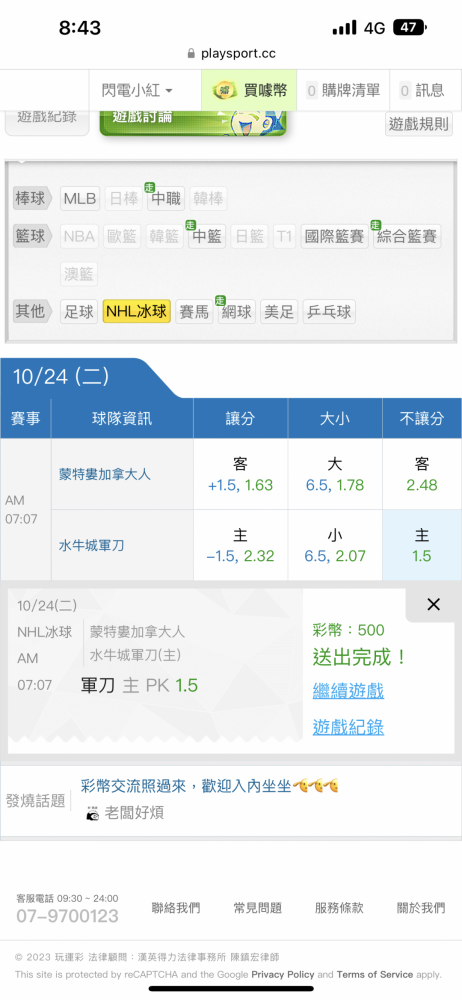
Task: Open the 閃電小紅 user dropdown
Action: [x=137, y=91]
